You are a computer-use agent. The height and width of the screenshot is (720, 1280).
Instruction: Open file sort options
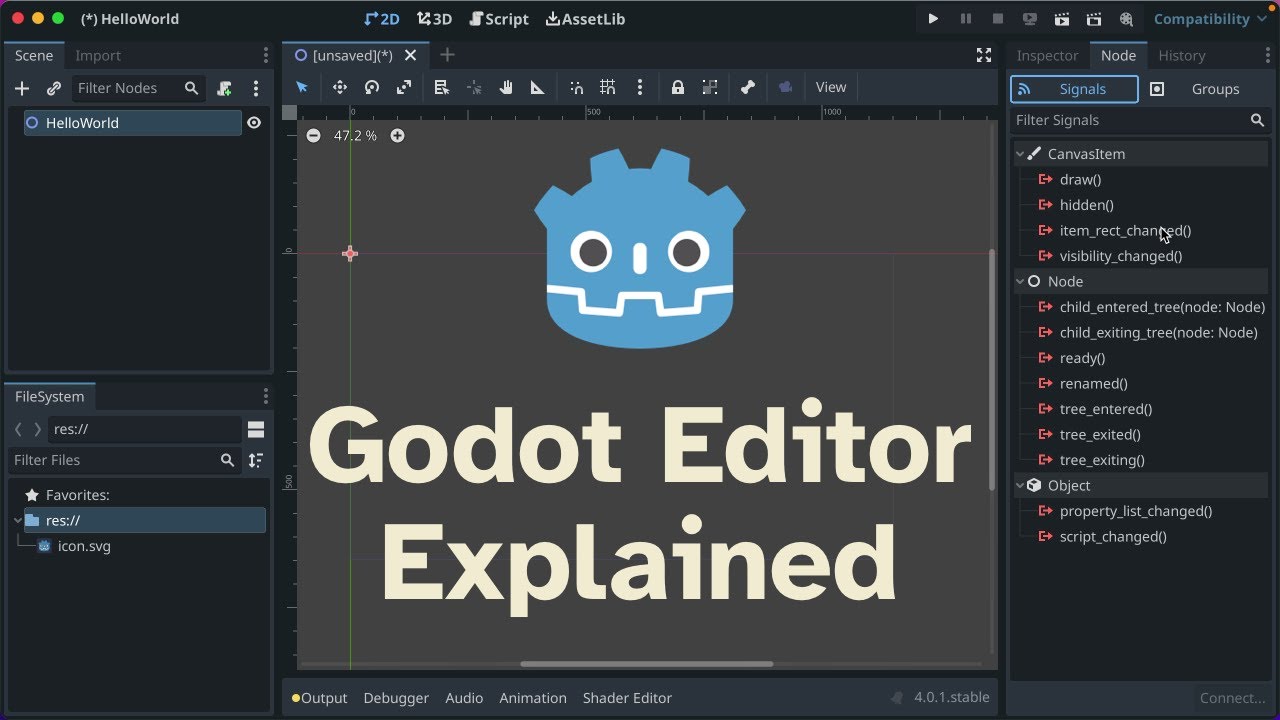click(256, 460)
